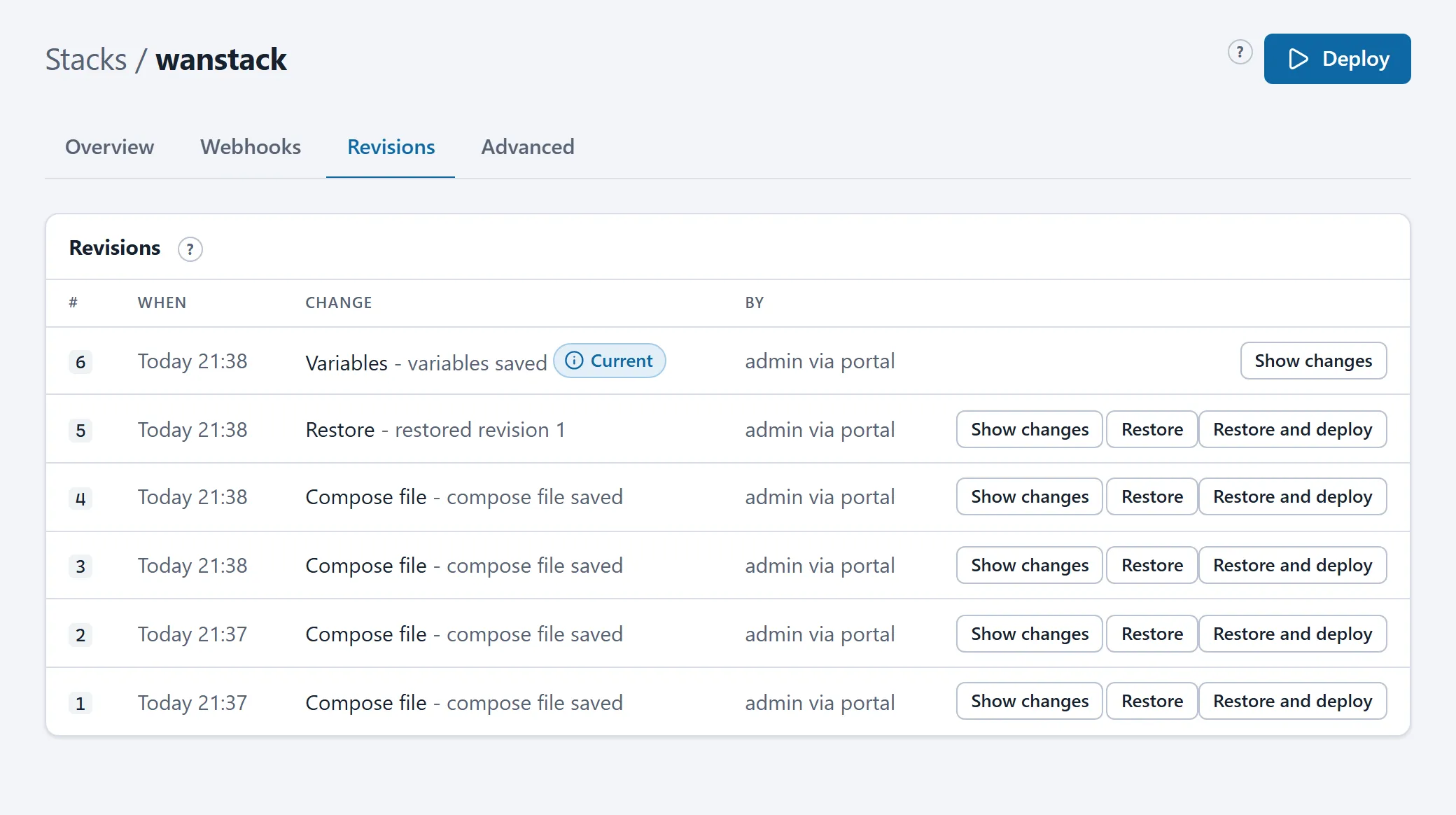Restore revision 1
The height and width of the screenshot is (815, 1456).
tap(1151, 701)
